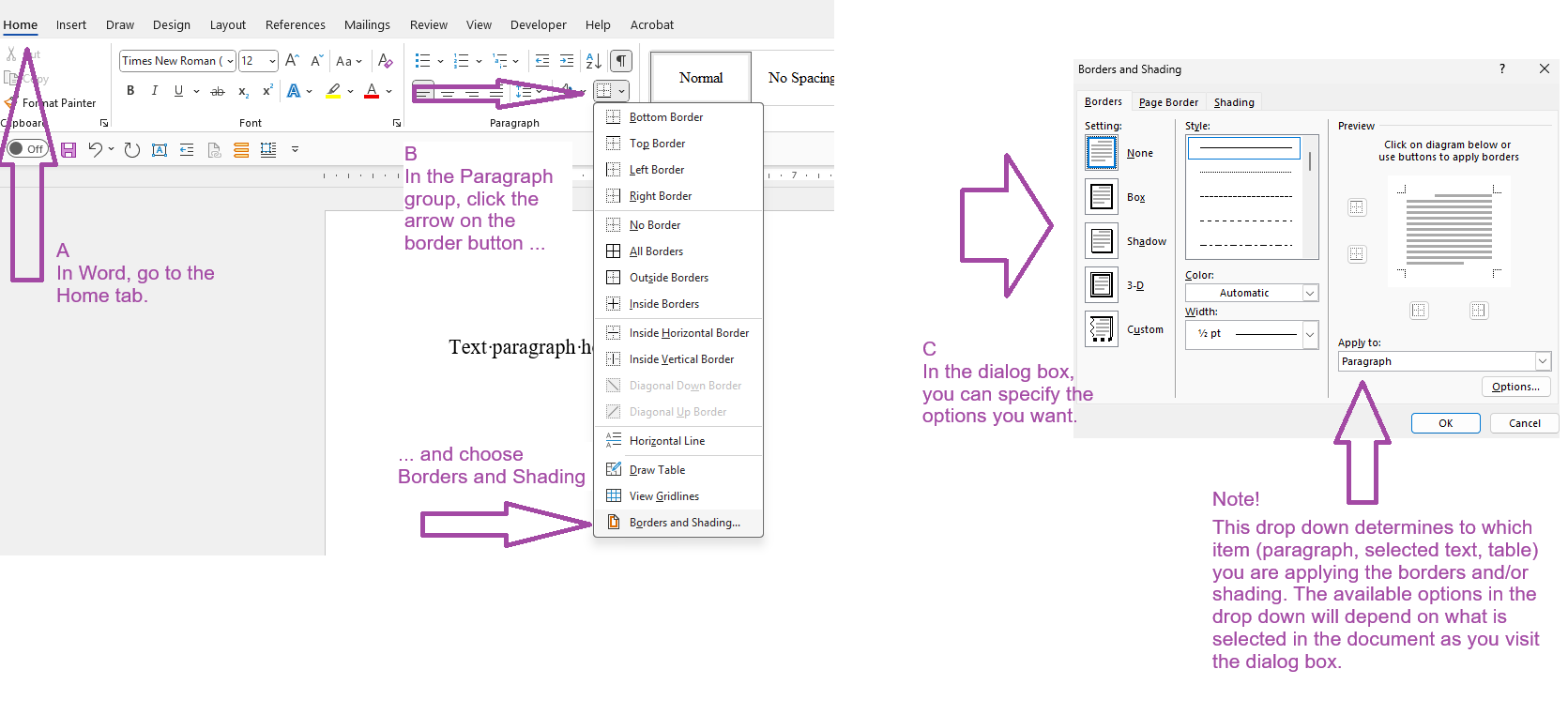Toggle left border button below Preview diagram

[1419, 311]
